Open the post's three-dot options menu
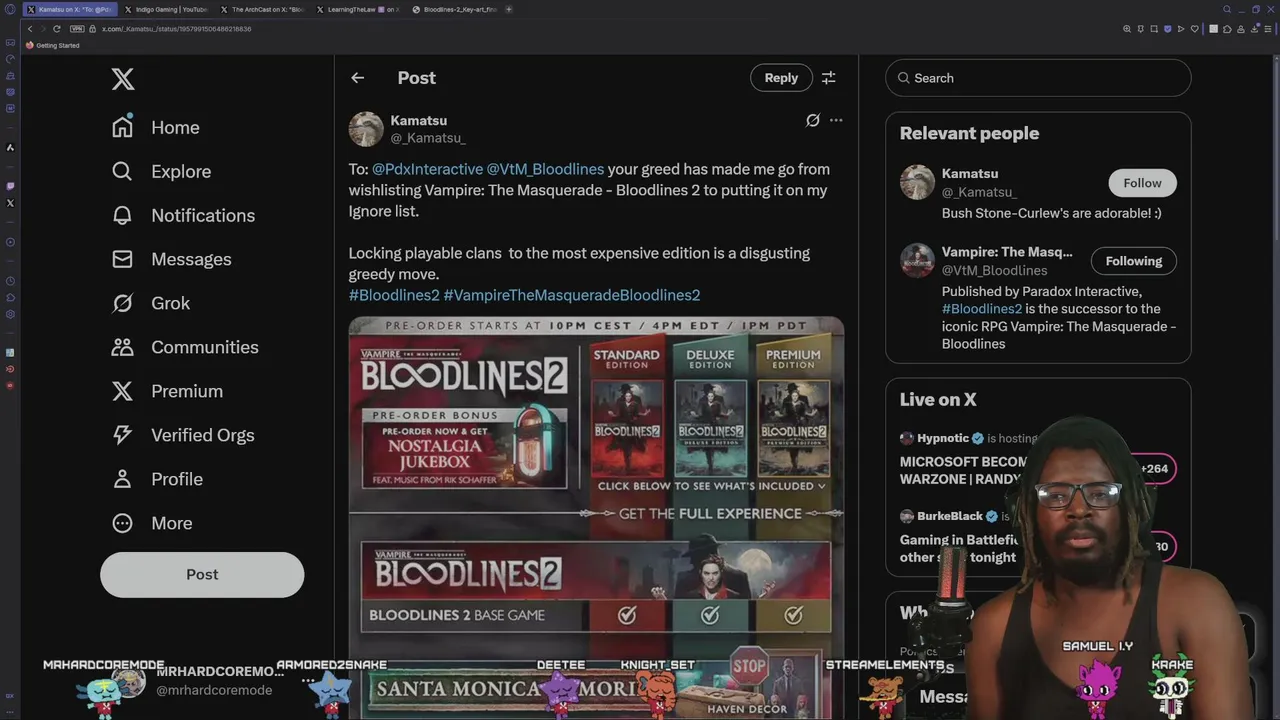The image size is (1280, 720). click(x=836, y=120)
